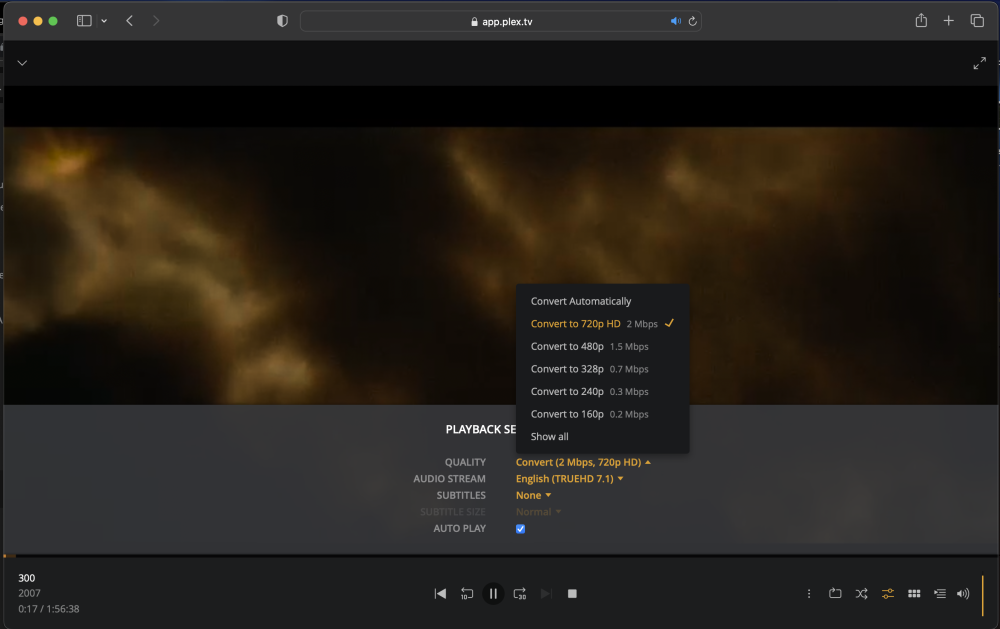Open Safari privacy shield icon
The height and width of the screenshot is (629, 1000).
coord(282,21)
